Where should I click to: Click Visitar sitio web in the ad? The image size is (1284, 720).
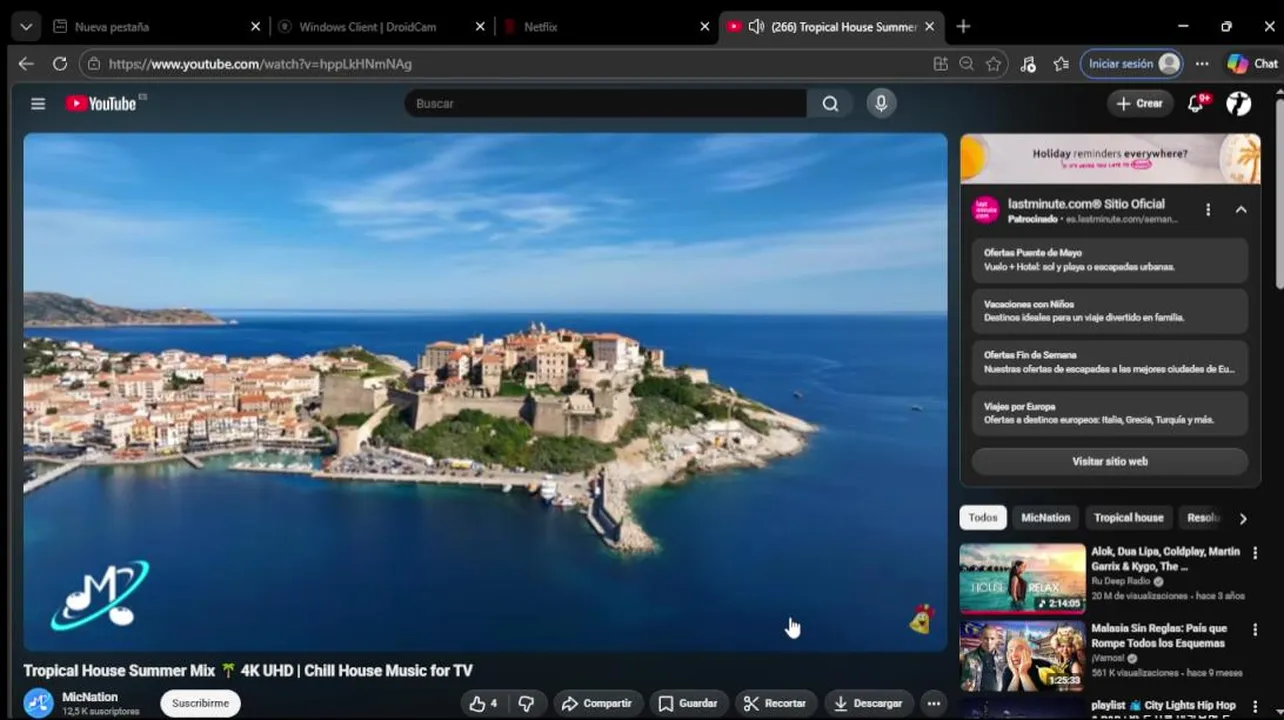click(x=1110, y=461)
